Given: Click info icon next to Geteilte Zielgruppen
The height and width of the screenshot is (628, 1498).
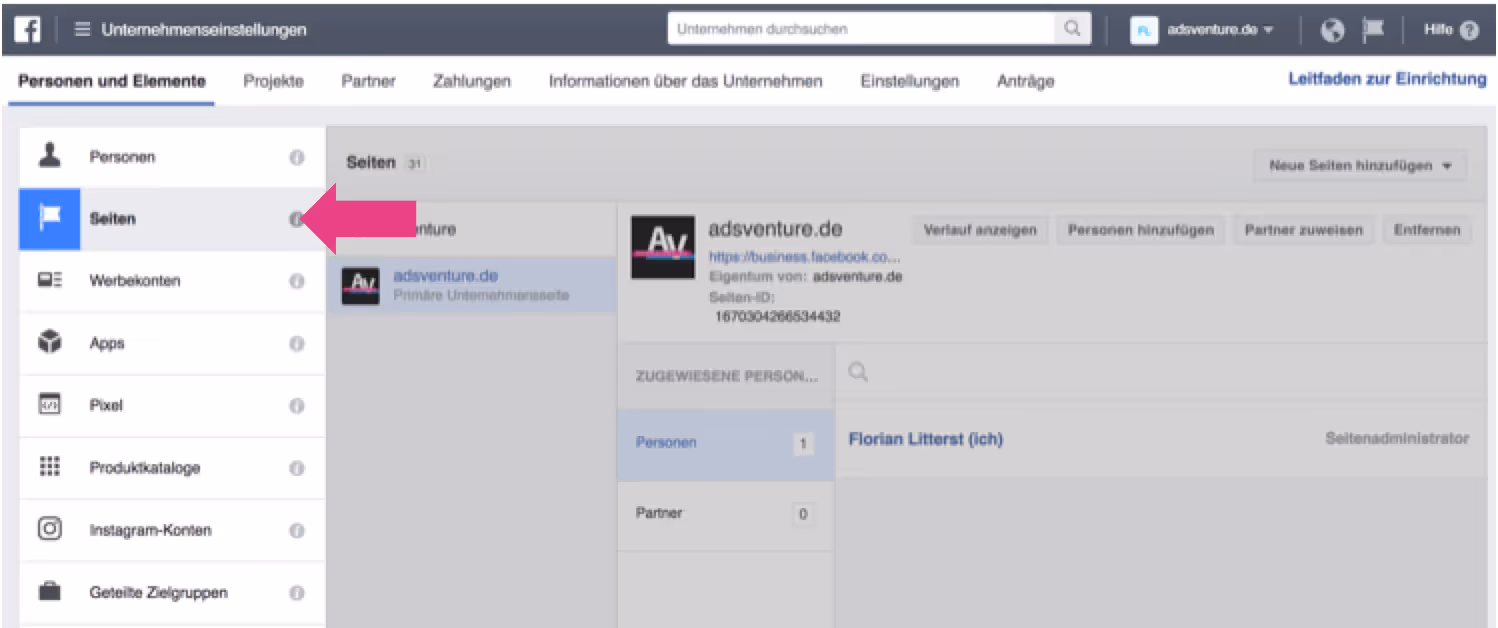Looking at the screenshot, I should click(x=297, y=593).
